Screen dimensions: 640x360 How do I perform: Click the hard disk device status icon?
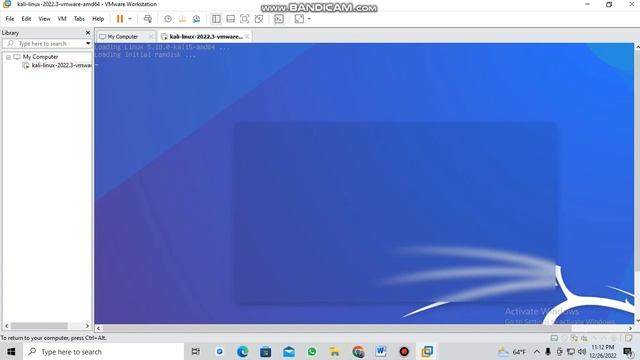554,338
